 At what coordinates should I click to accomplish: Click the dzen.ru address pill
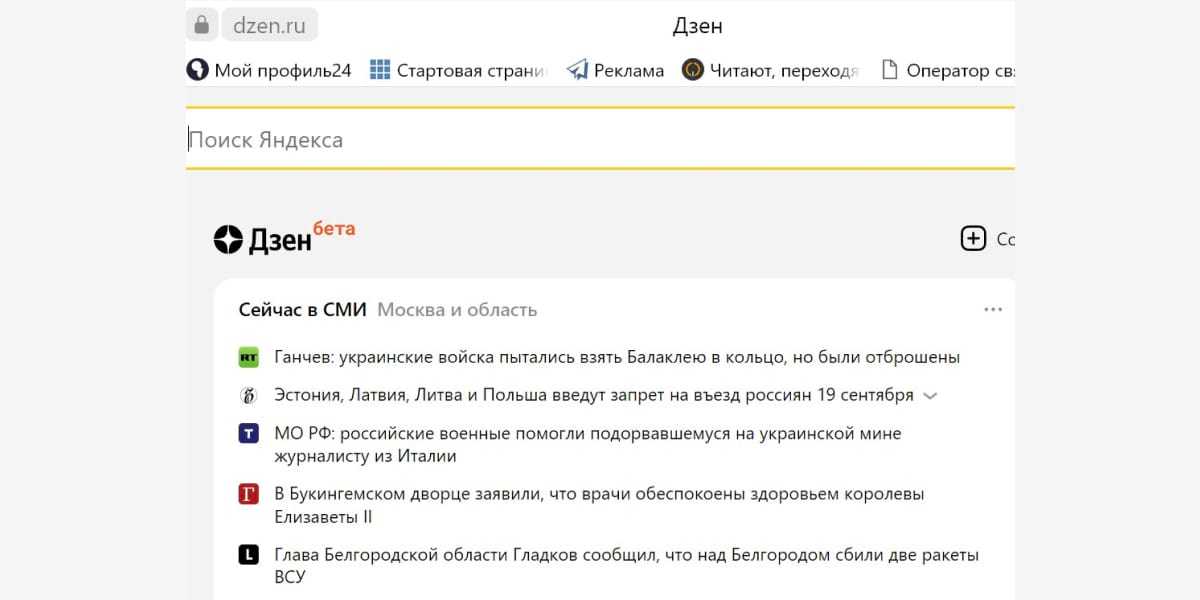click(269, 26)
